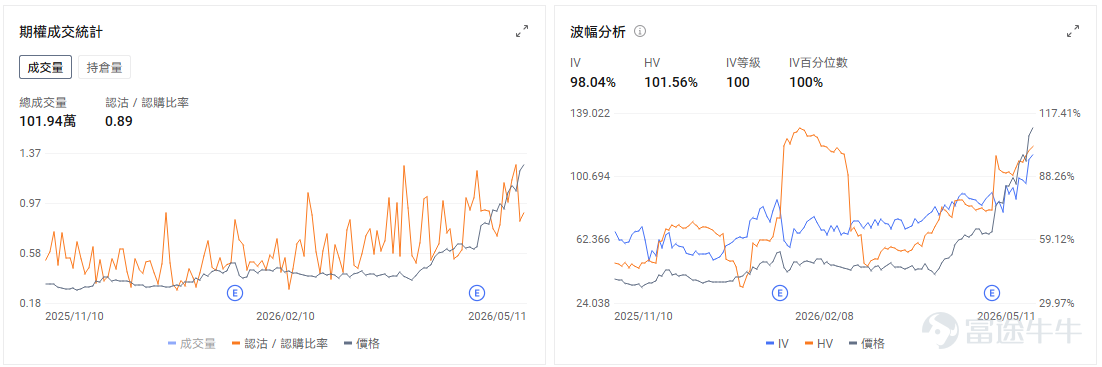1102x367 pixels.
Task: Click the 認沽 / 認購比率 value 0.89
Action: [x=119, y=122]
